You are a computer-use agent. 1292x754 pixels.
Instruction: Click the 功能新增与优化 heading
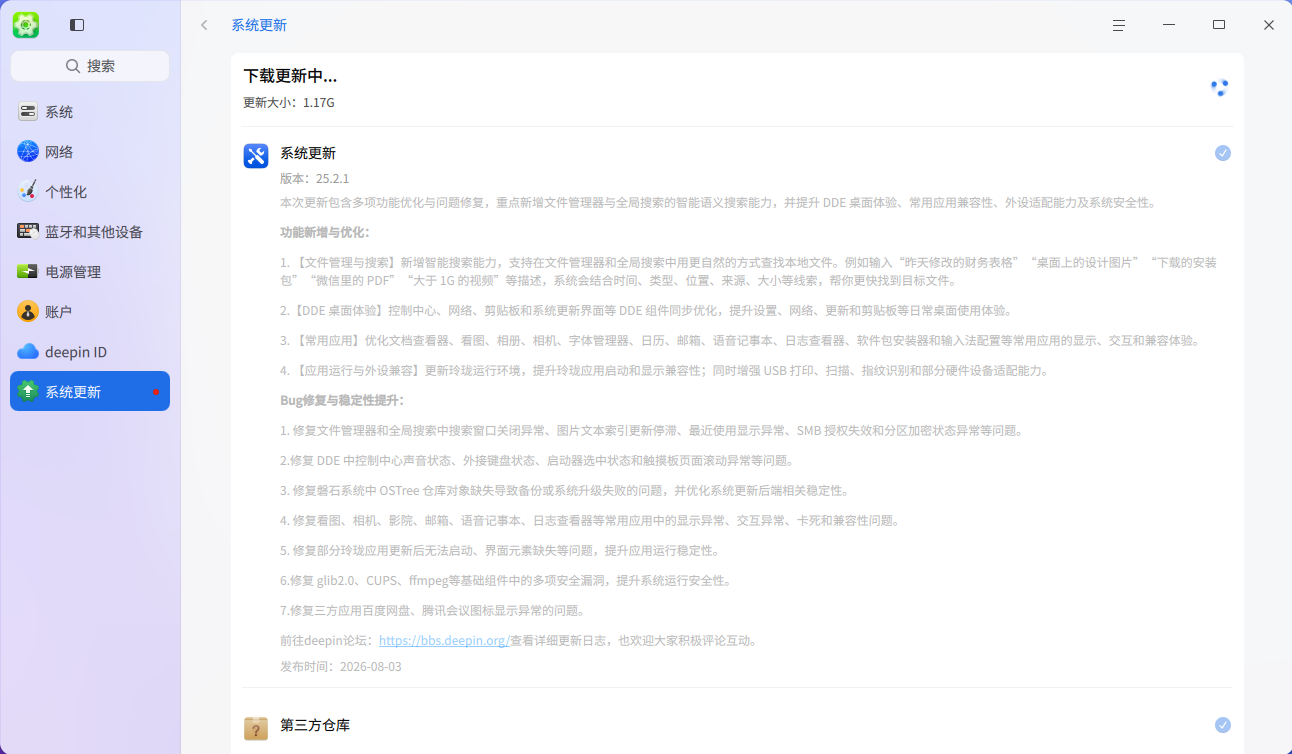point(326,233)
